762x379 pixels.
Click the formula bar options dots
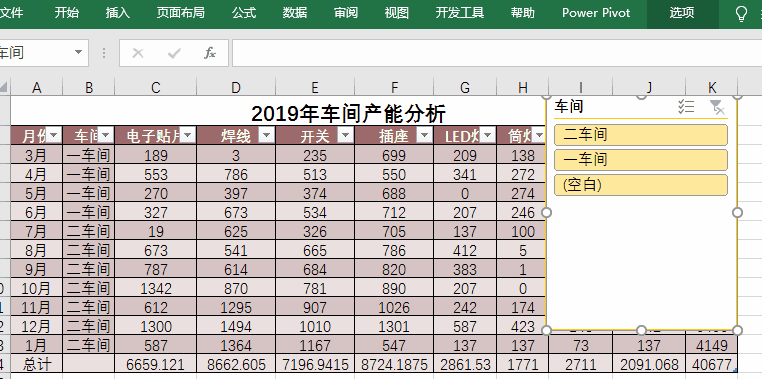[104, 53]
